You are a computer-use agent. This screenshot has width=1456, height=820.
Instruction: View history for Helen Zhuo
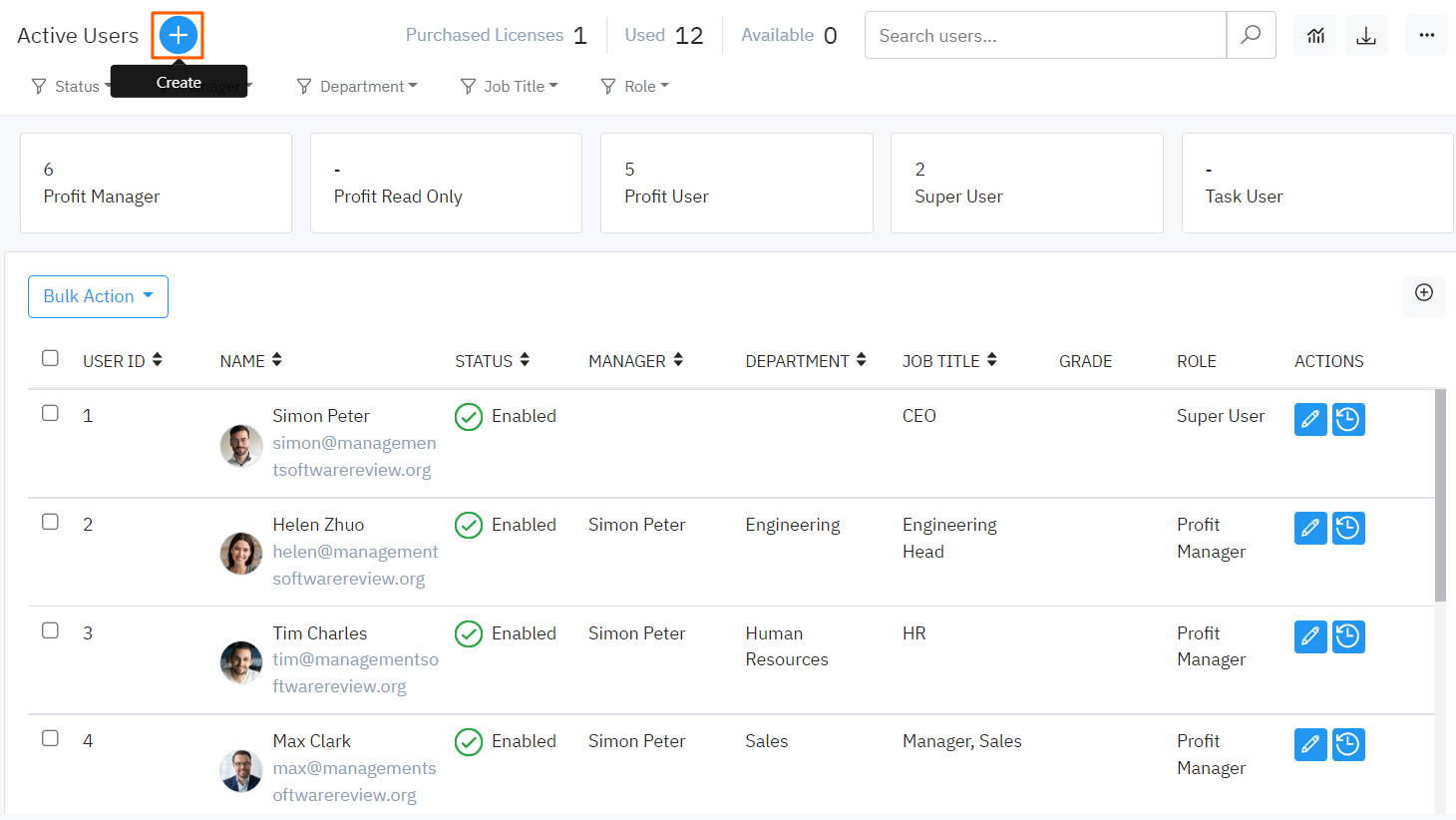click(1348, 529)
